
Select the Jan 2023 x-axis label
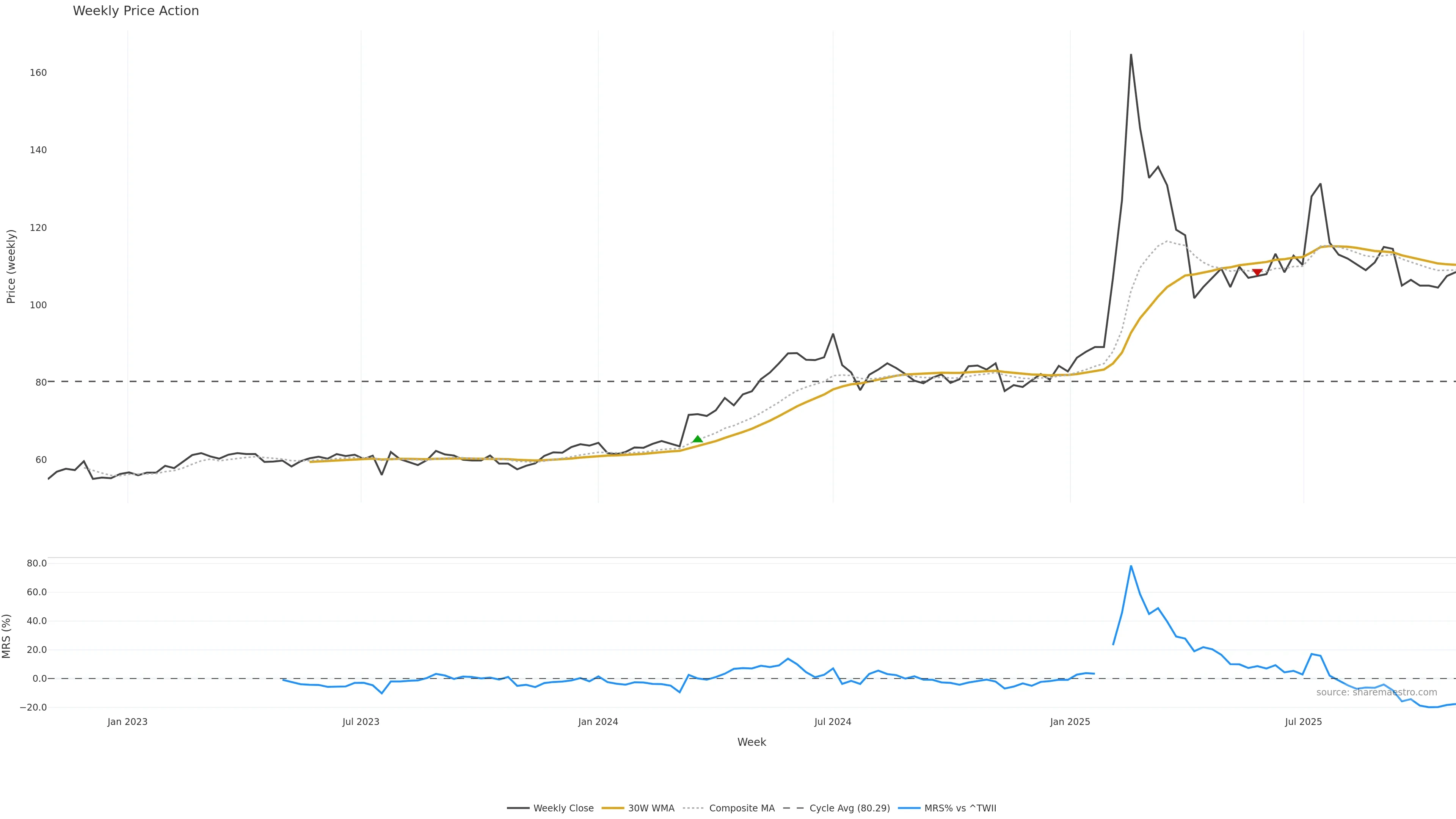click(127, 722)
